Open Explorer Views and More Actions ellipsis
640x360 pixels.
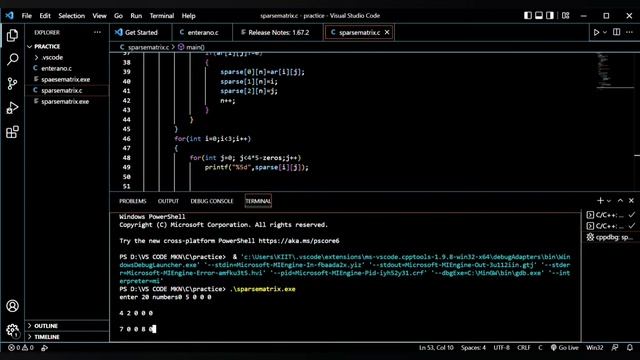[97, 32]
